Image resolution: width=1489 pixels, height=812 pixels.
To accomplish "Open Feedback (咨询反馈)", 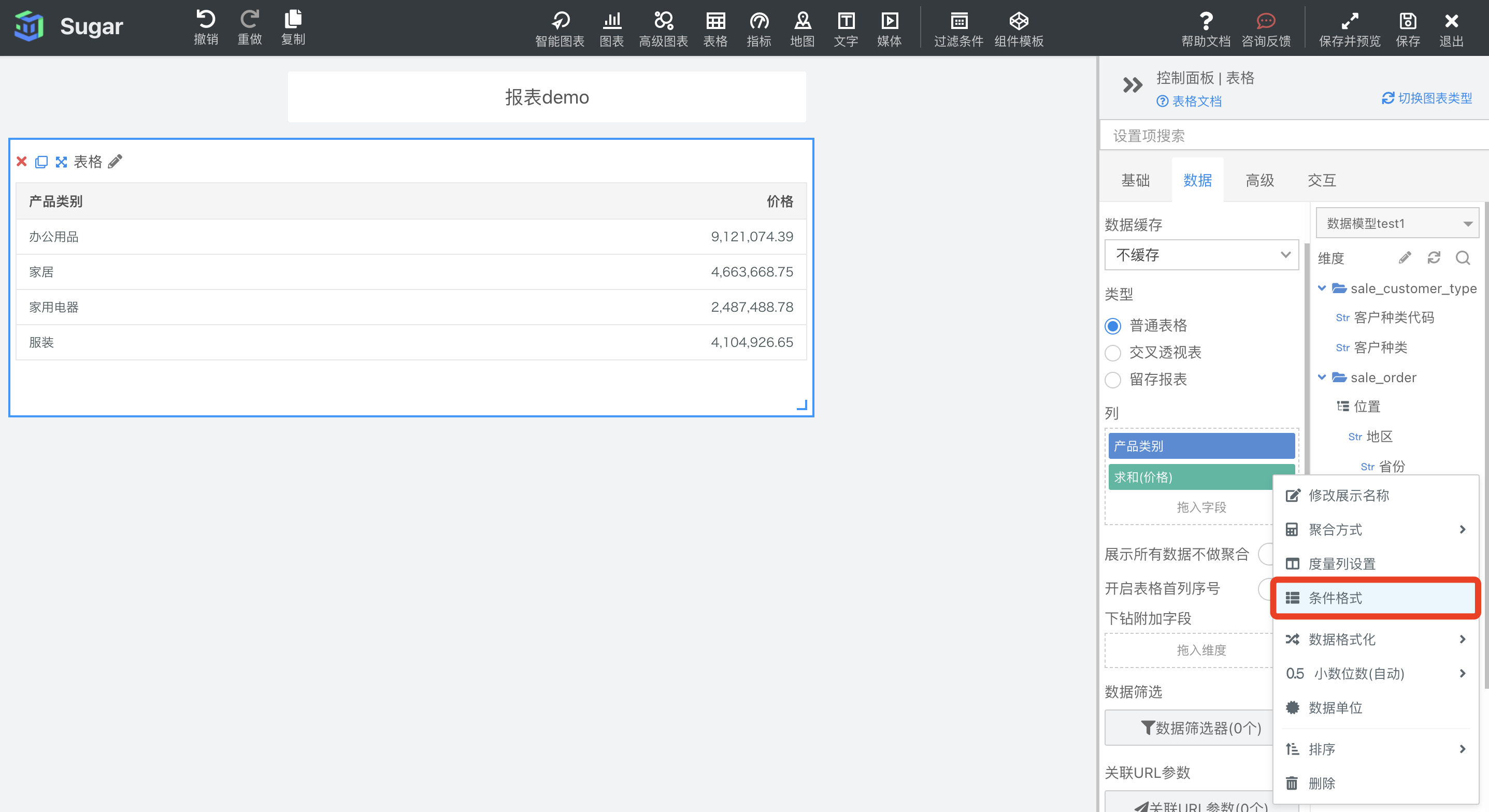I will (x=1266, y=29).
